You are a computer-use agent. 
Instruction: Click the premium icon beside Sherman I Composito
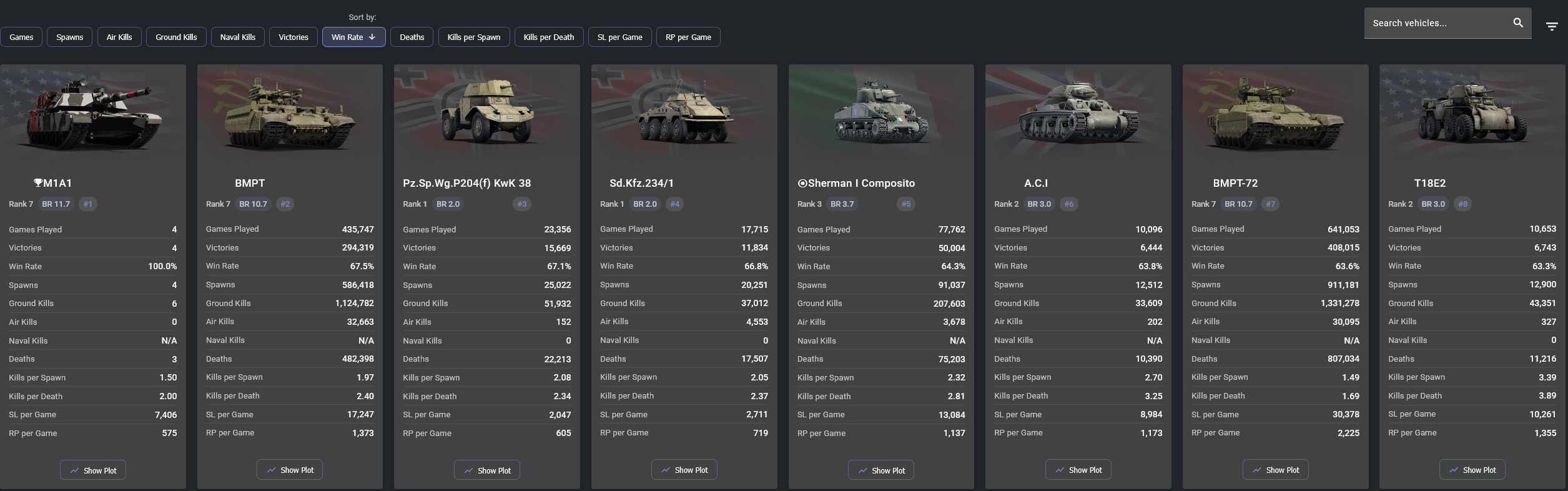point(802,183)
